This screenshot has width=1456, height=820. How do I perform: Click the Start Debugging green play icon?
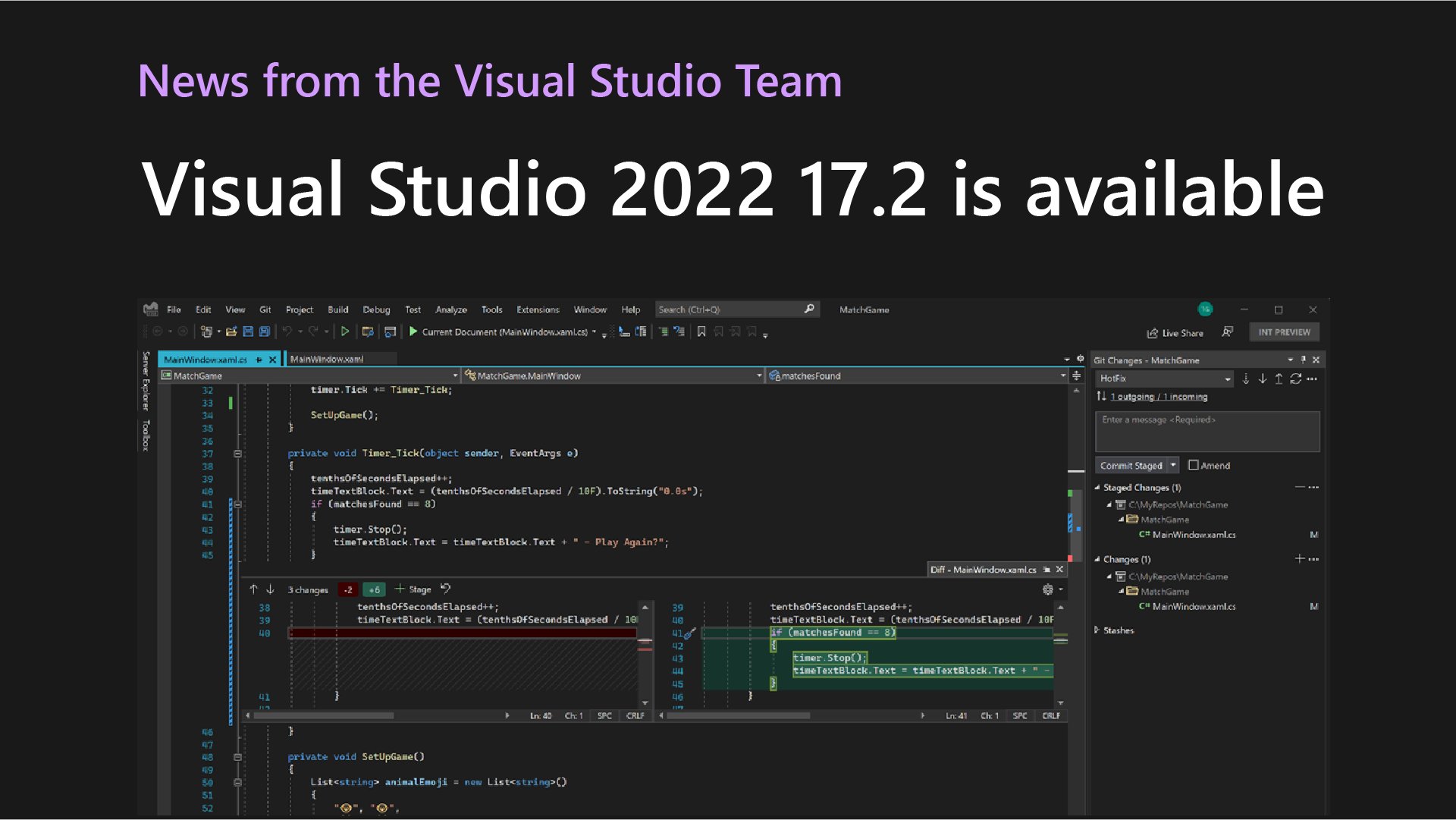pyautogui.click(x=412, y=331)
